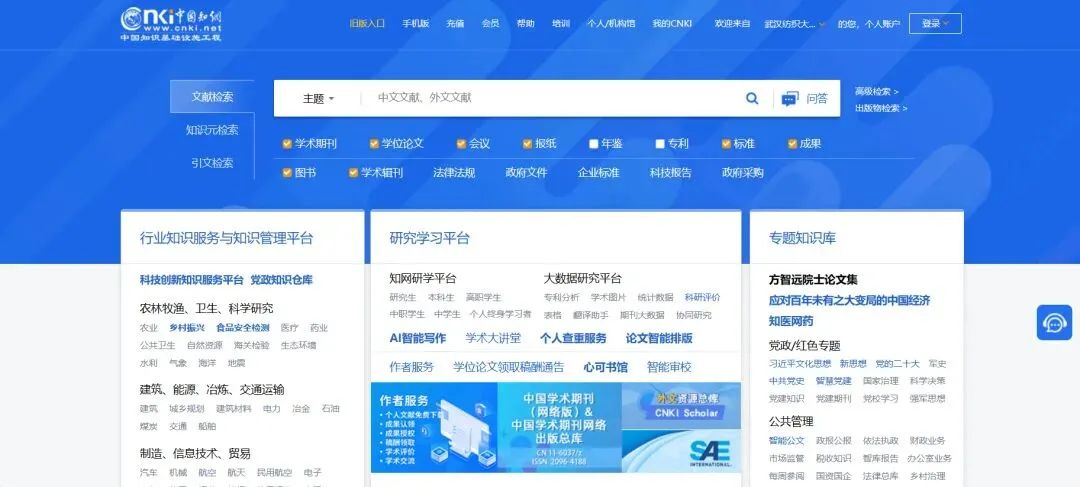This screenshot has width=1080, height=487.
Task: Click the 出版物检索 link
Action: [881, 108]
